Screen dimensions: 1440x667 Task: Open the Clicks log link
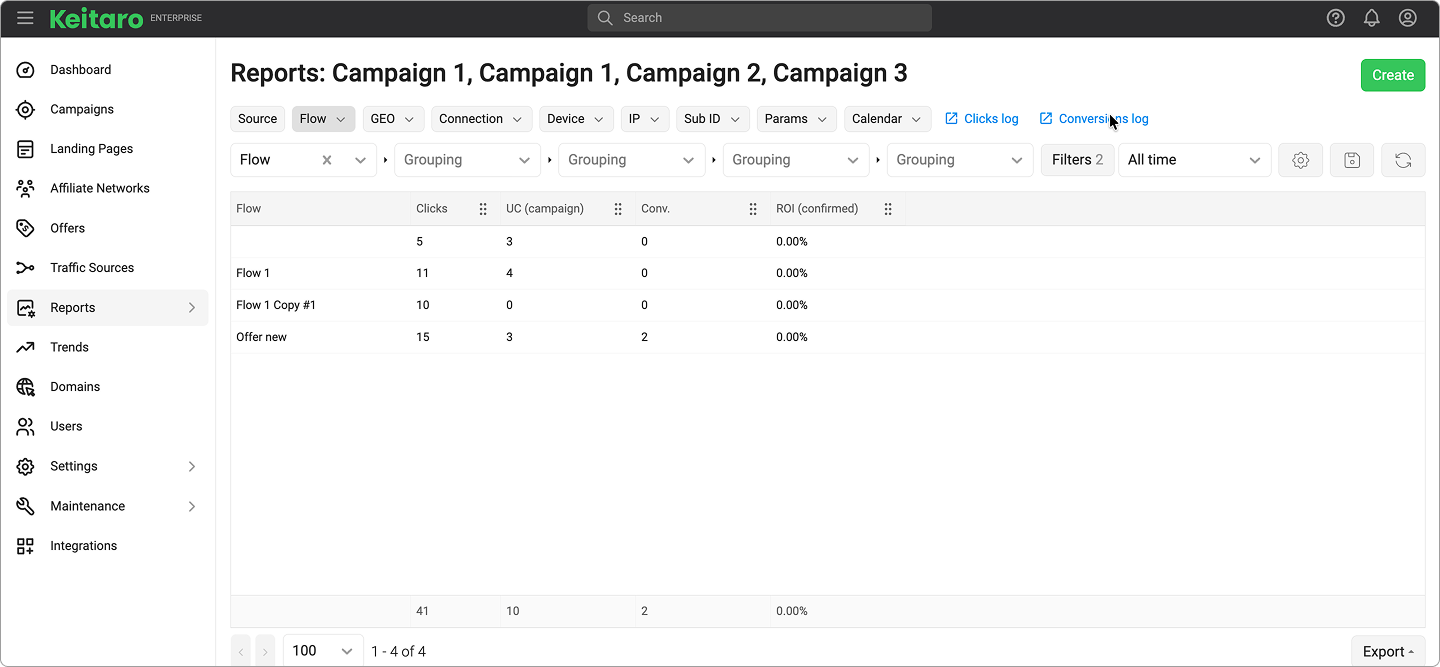[x=981, y=119]
